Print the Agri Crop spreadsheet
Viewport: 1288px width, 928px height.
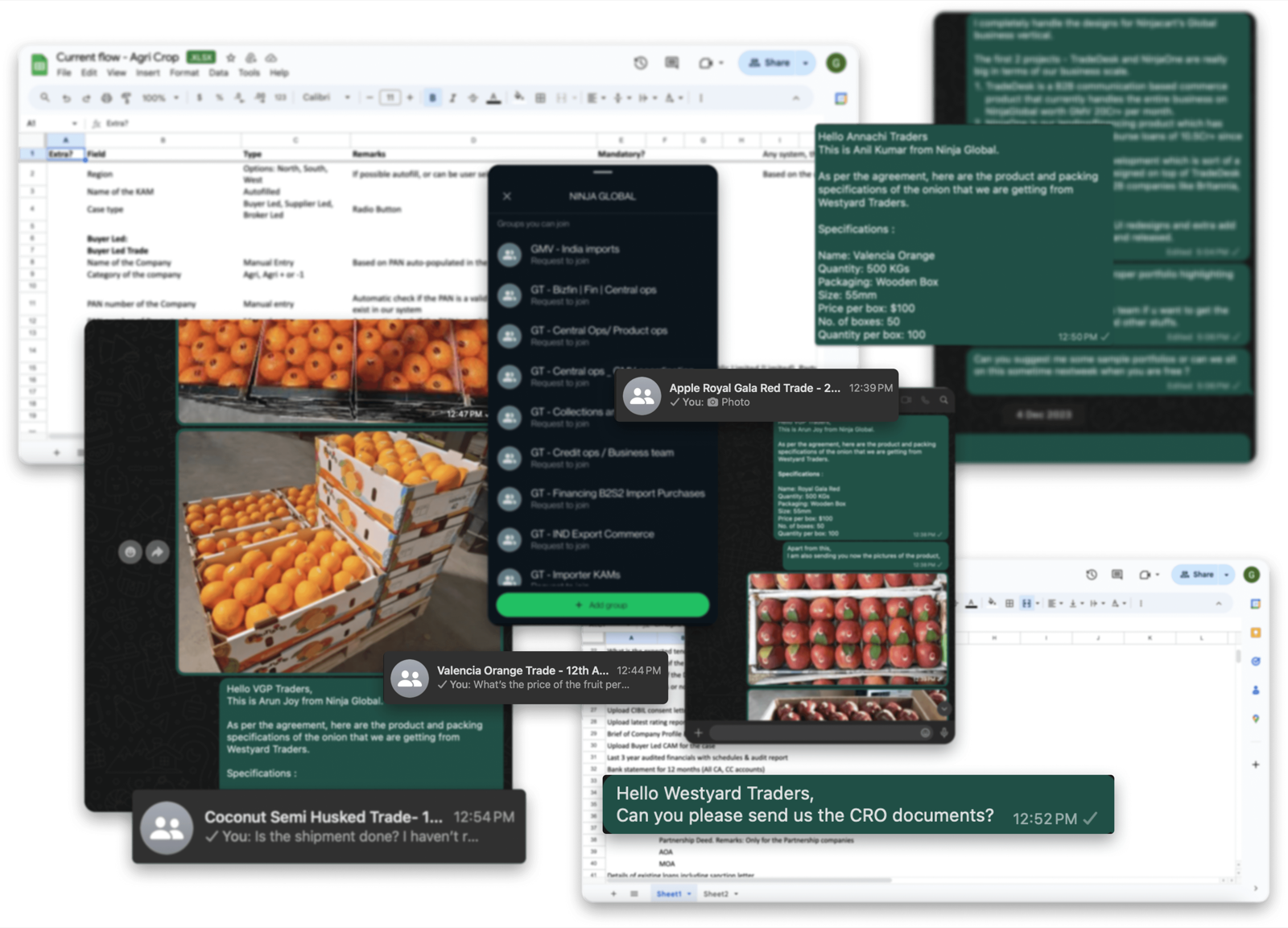pyautogui.click(x=106, y=98)
